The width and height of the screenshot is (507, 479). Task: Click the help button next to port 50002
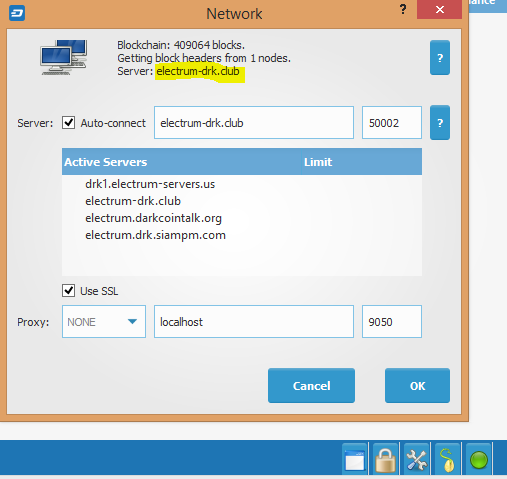click(440, 123)
